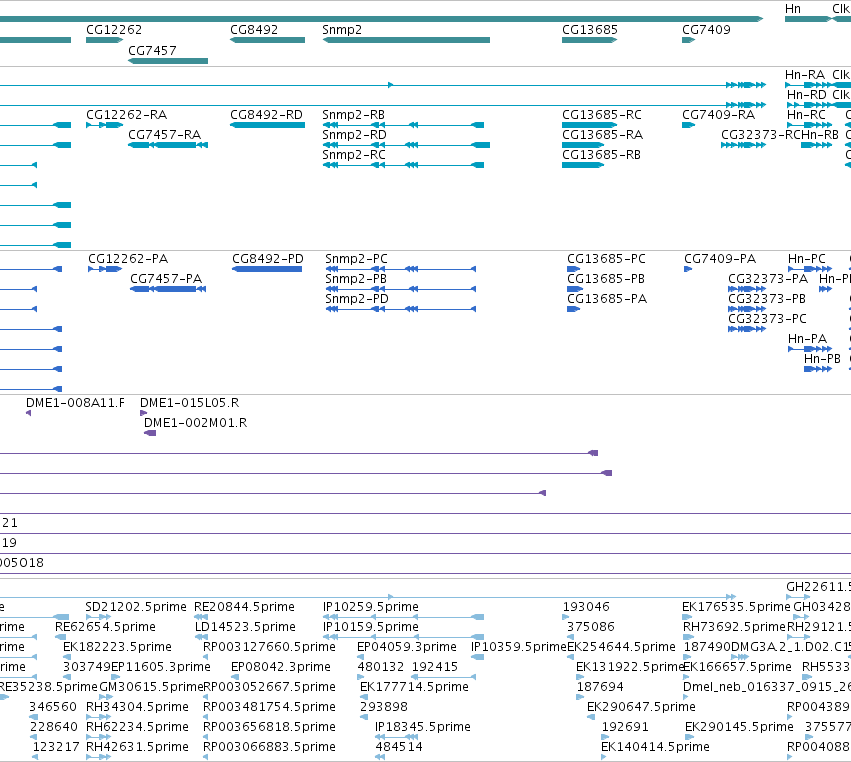
Task: Open EST label IP10159.5prime
Action: (x=371, y=627)
